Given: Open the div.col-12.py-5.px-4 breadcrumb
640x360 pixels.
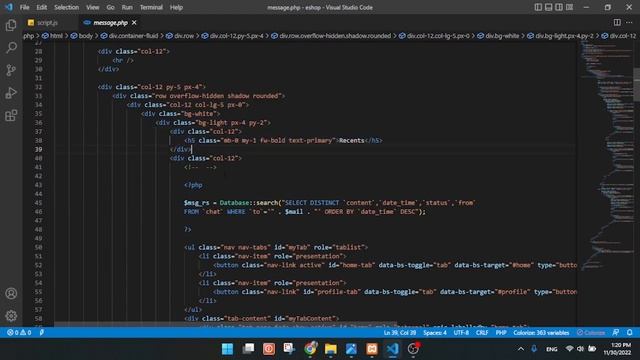Looking at the screenshot, I should click(236, 36).
